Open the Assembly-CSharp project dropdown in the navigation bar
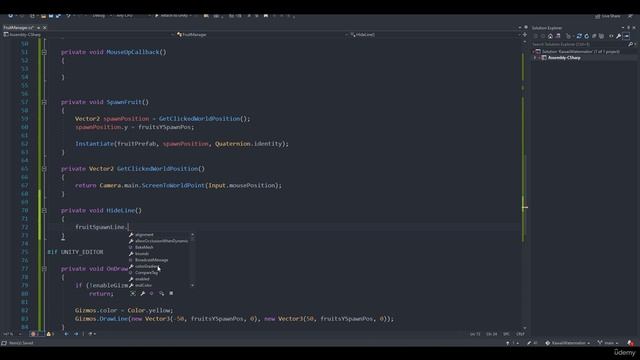This screenshot has height=360, width=640. [x=88, y=35]
